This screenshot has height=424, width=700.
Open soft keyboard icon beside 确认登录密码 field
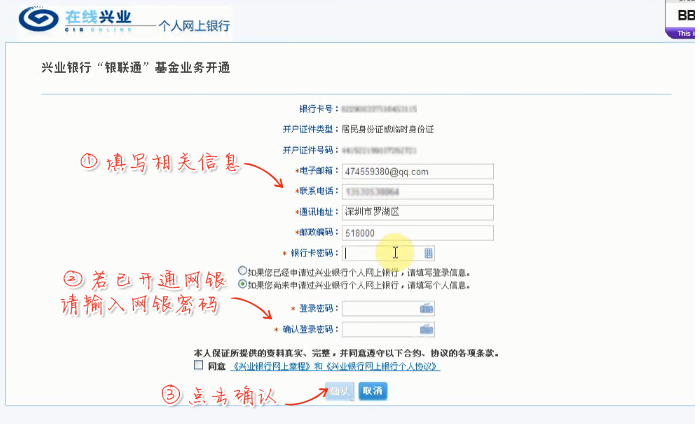[x=427, y=328]
